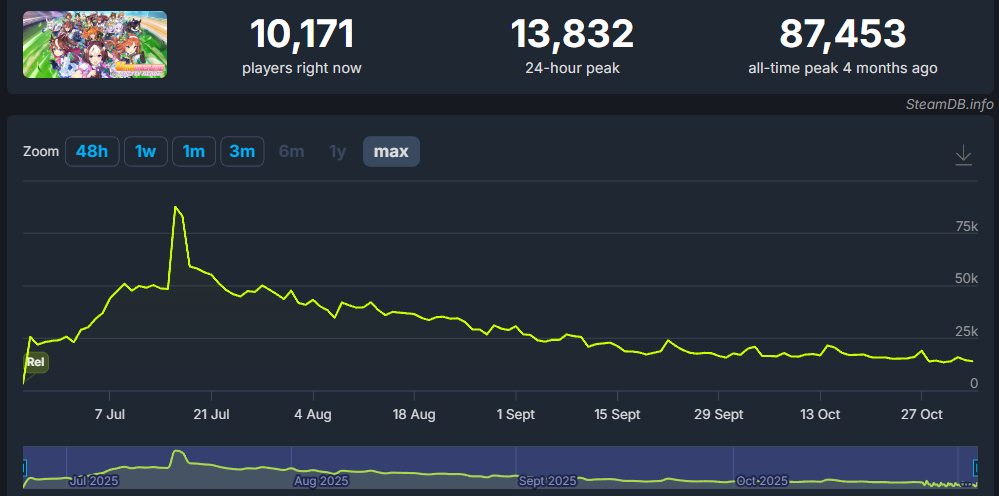Click the player count peak on chart

(175, 207)
